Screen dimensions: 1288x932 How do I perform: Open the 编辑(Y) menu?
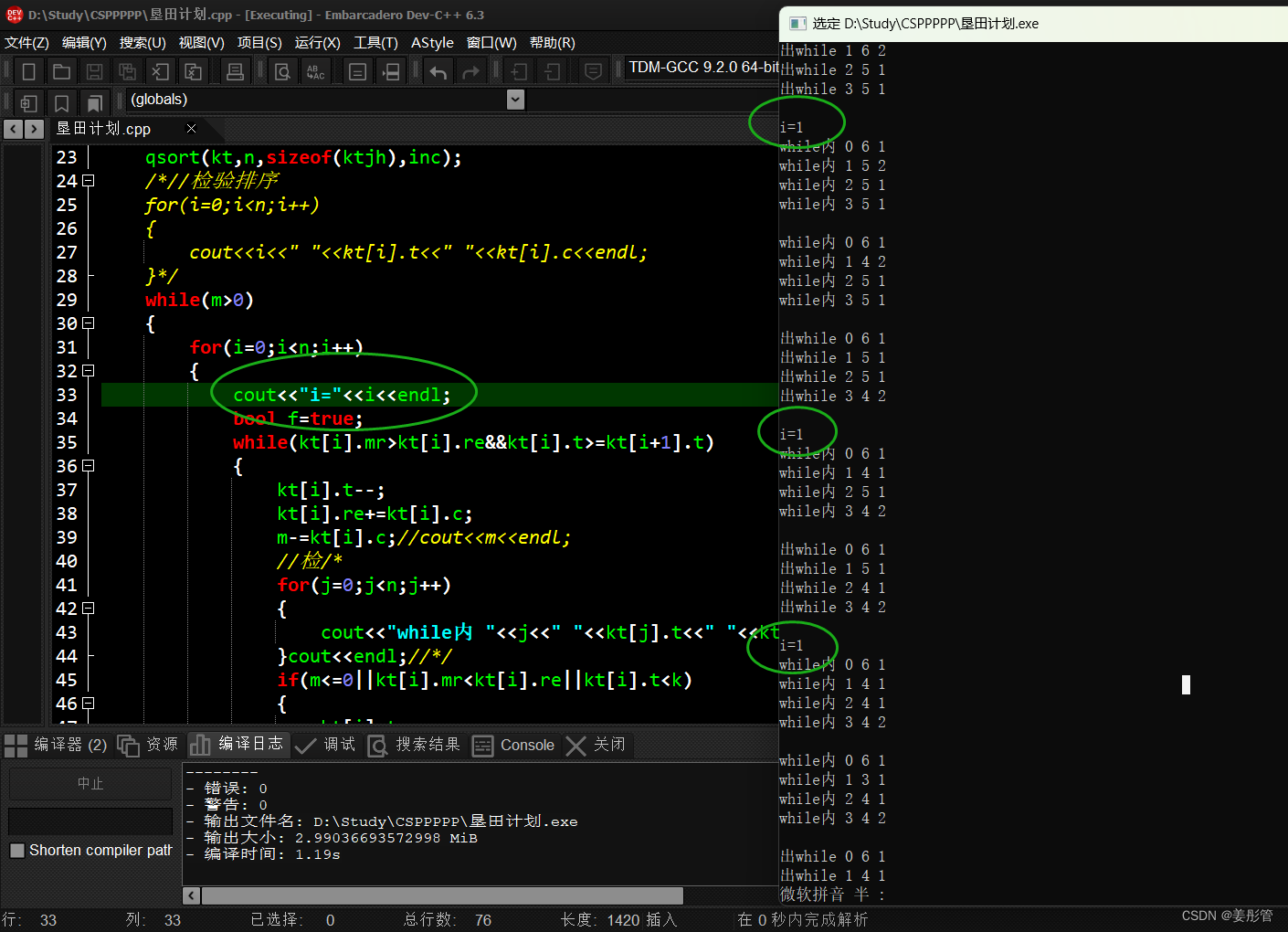[x=84, y=43]
